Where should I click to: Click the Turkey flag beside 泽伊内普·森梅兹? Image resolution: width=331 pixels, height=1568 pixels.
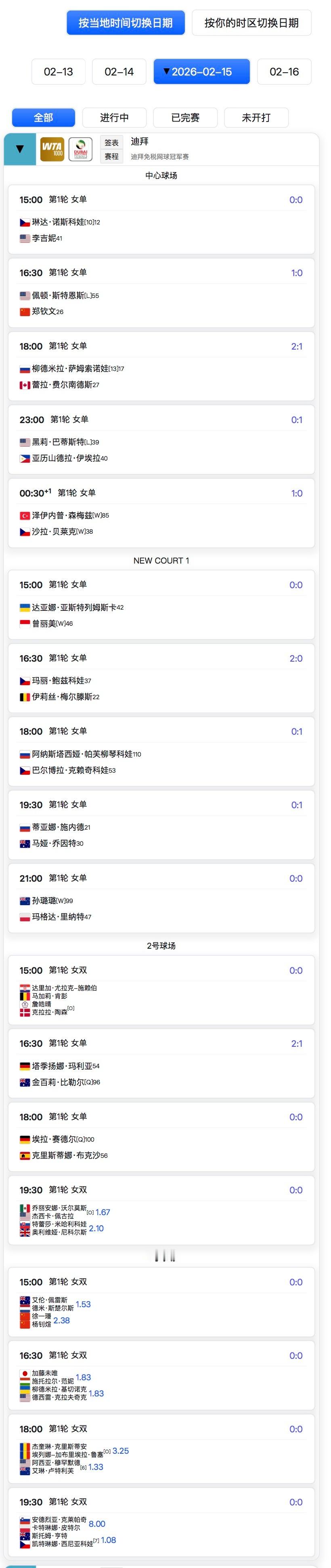tap(25, 516)
